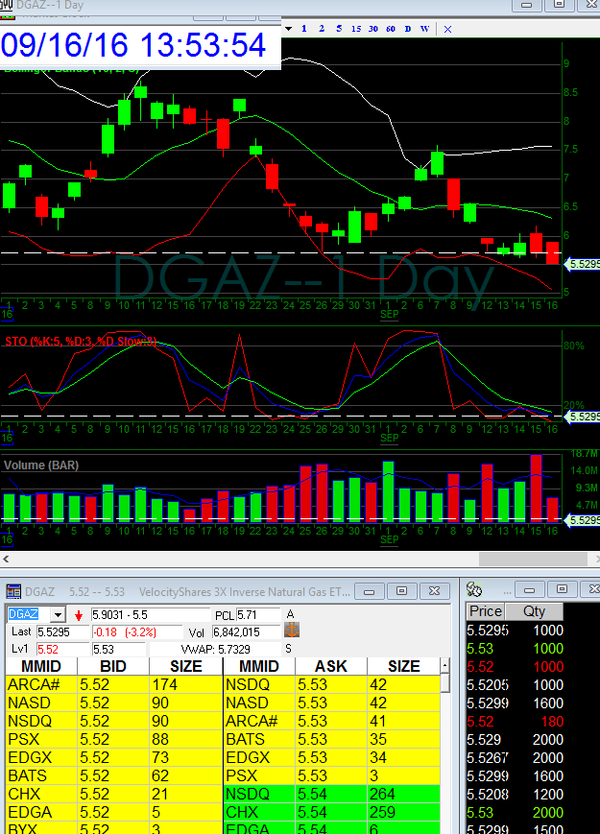Click the Lv1 bid field 5.52
The height and width of the screenshot is (834, 600).
point(63,649)
